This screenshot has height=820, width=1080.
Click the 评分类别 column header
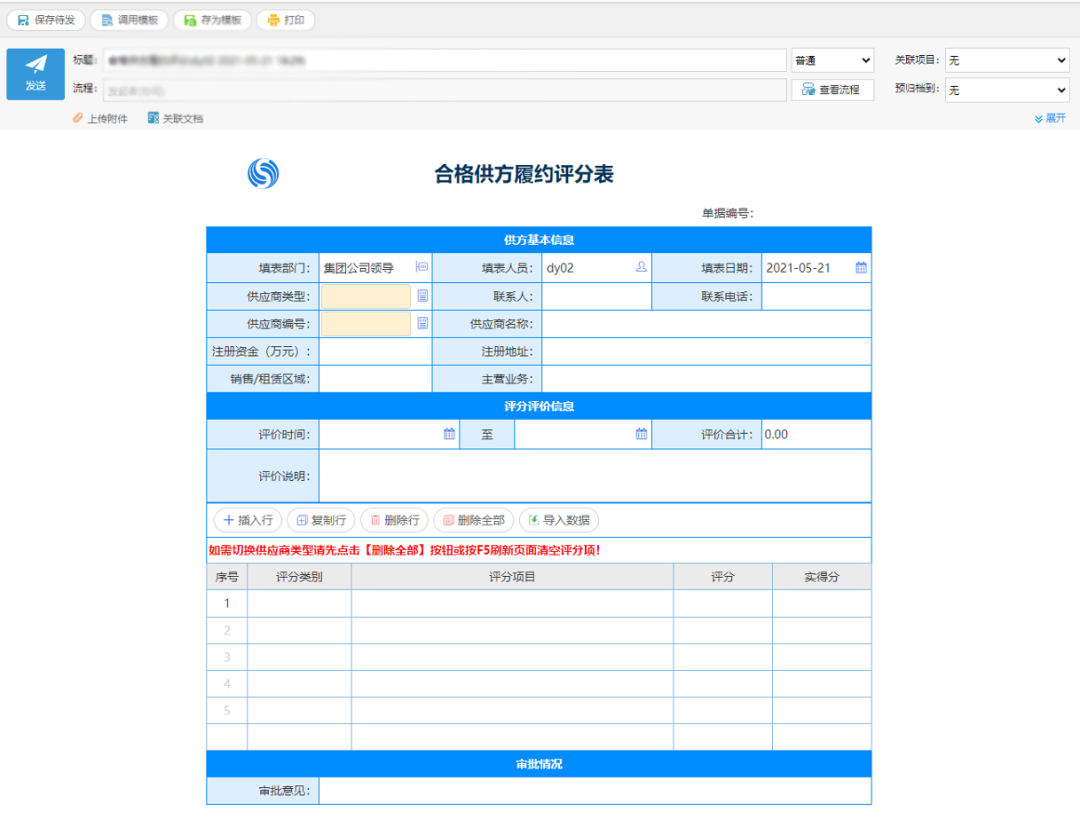point(299,577)
